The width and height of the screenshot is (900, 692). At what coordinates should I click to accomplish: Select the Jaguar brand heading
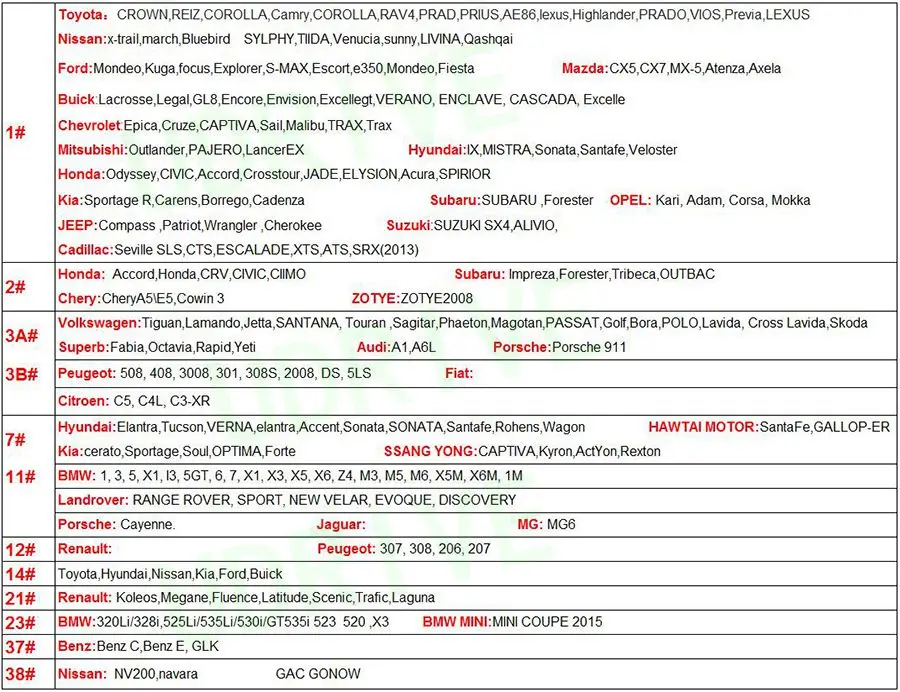[341, 524]
